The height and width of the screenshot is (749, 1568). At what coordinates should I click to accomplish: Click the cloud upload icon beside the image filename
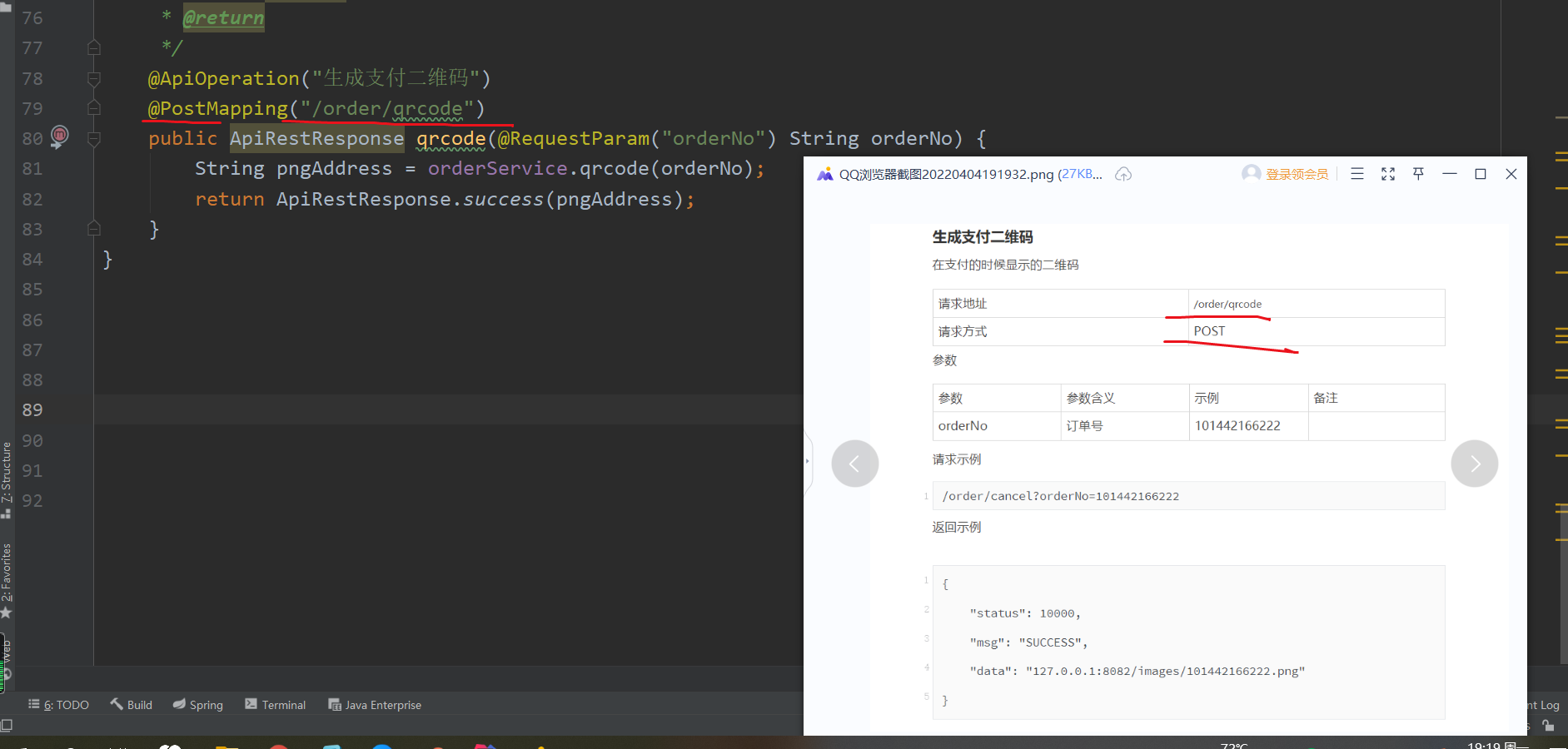1122,174
